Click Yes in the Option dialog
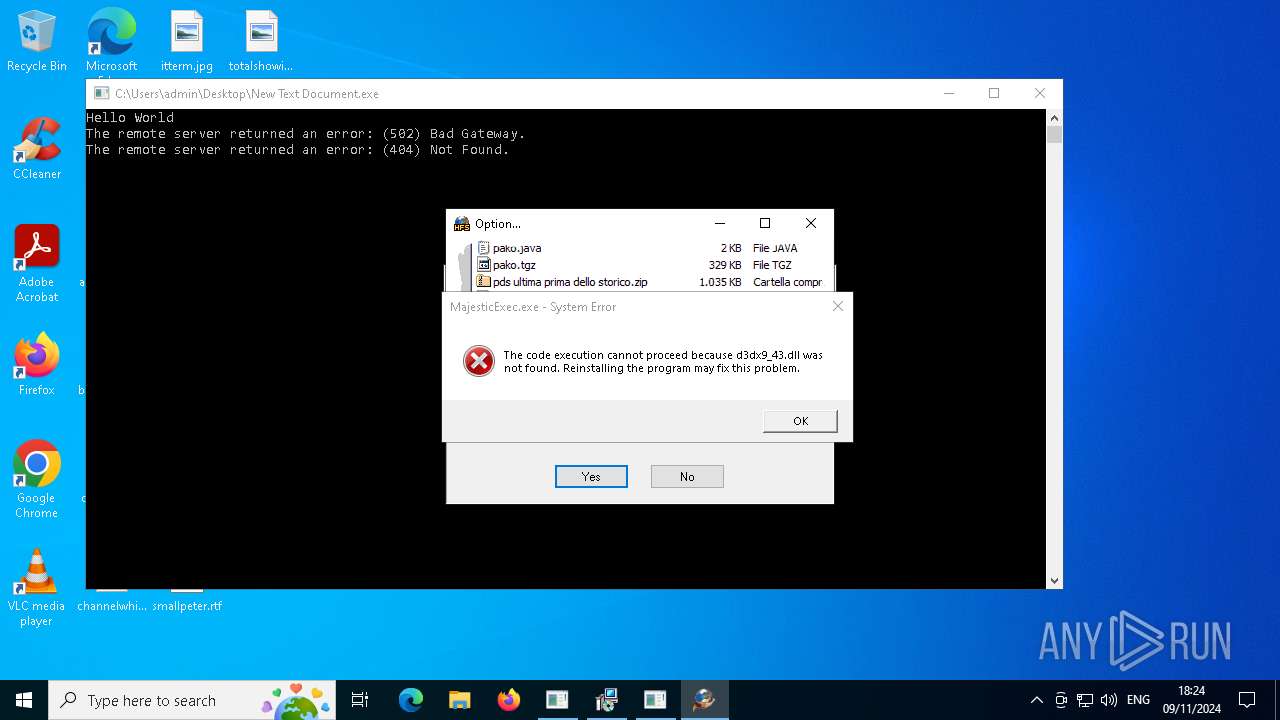Screen dimensions: 1280x720 [591, 477]
